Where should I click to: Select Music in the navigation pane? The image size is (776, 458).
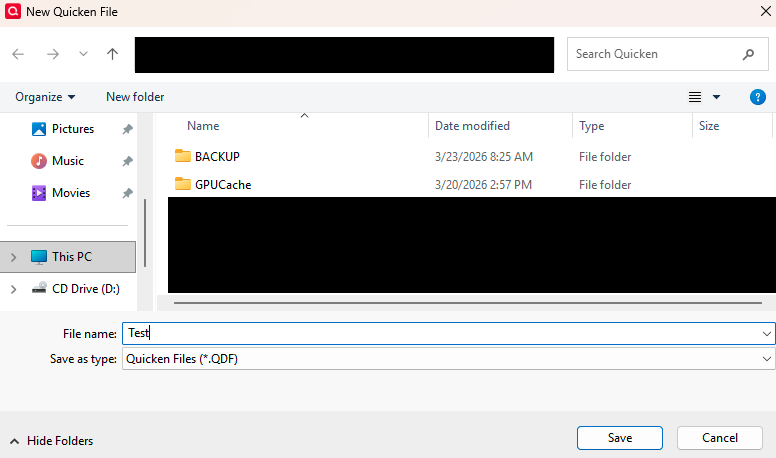click(67, 161)
